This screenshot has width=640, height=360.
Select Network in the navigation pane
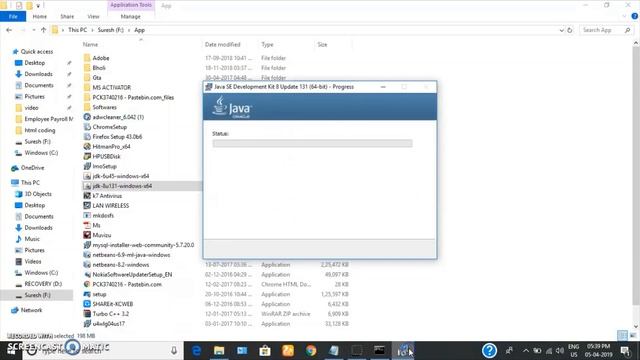coord(31,310)
